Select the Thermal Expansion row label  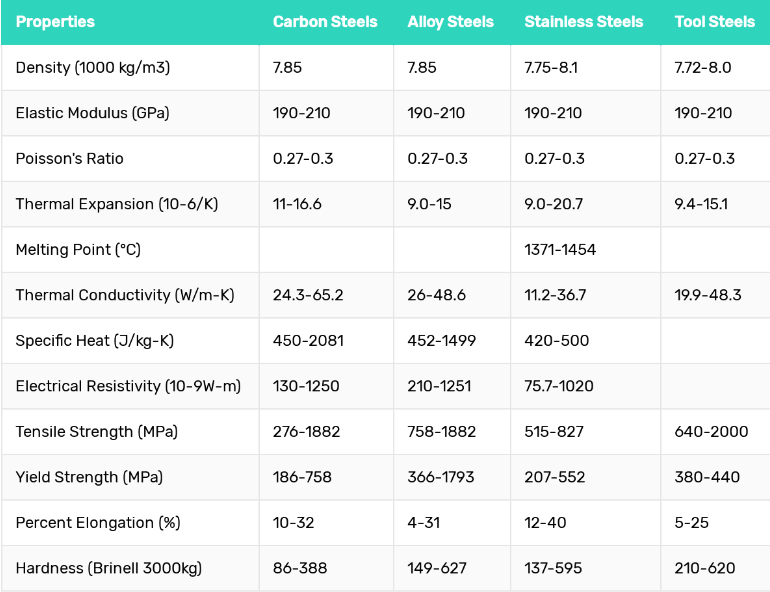point(116,204)
